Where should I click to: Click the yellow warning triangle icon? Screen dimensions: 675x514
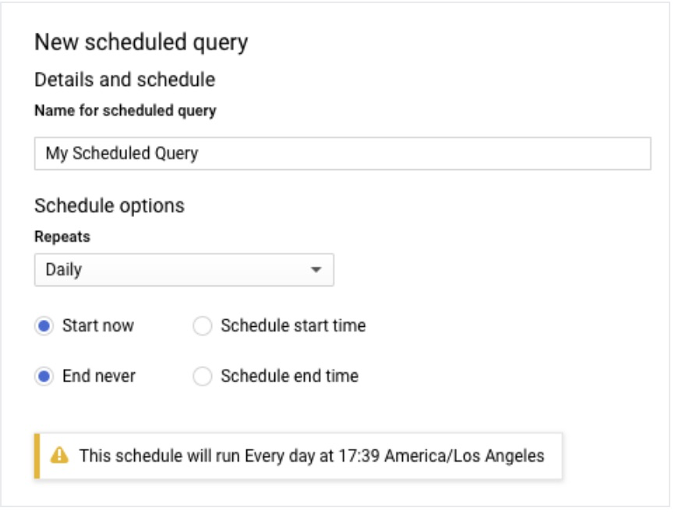click(59, 455)
